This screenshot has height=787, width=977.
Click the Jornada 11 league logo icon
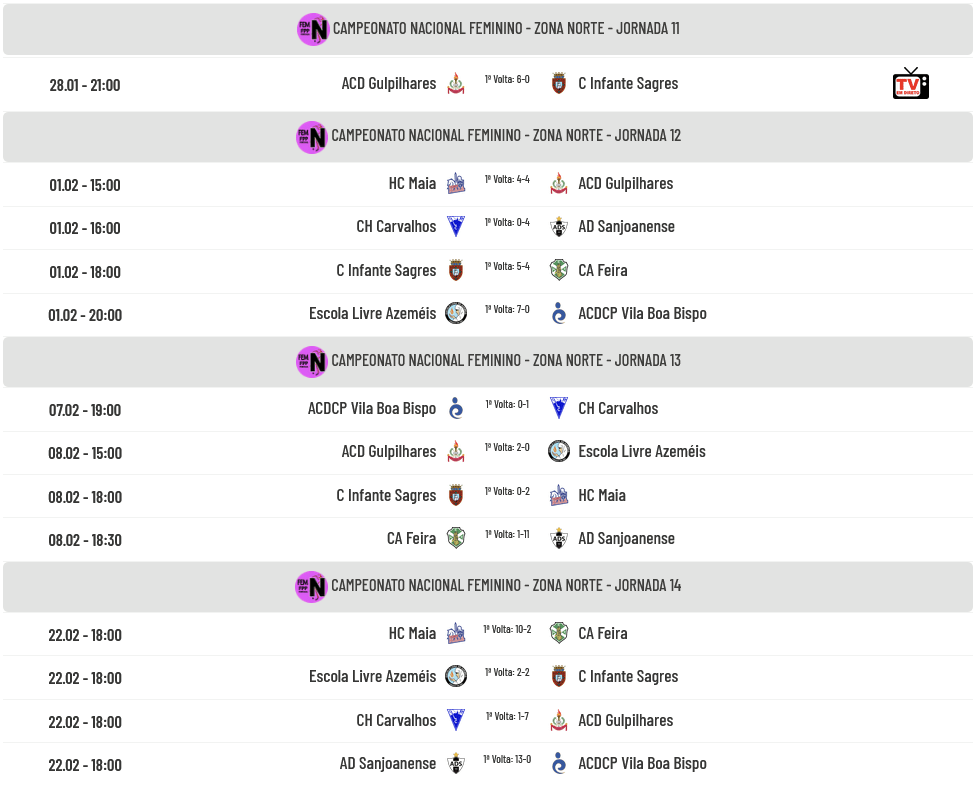[x=313, y=29]
